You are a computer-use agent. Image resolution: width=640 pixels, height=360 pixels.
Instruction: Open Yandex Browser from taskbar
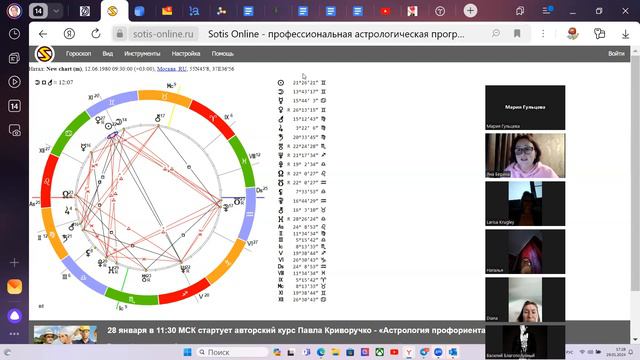[x=409, y=352]
